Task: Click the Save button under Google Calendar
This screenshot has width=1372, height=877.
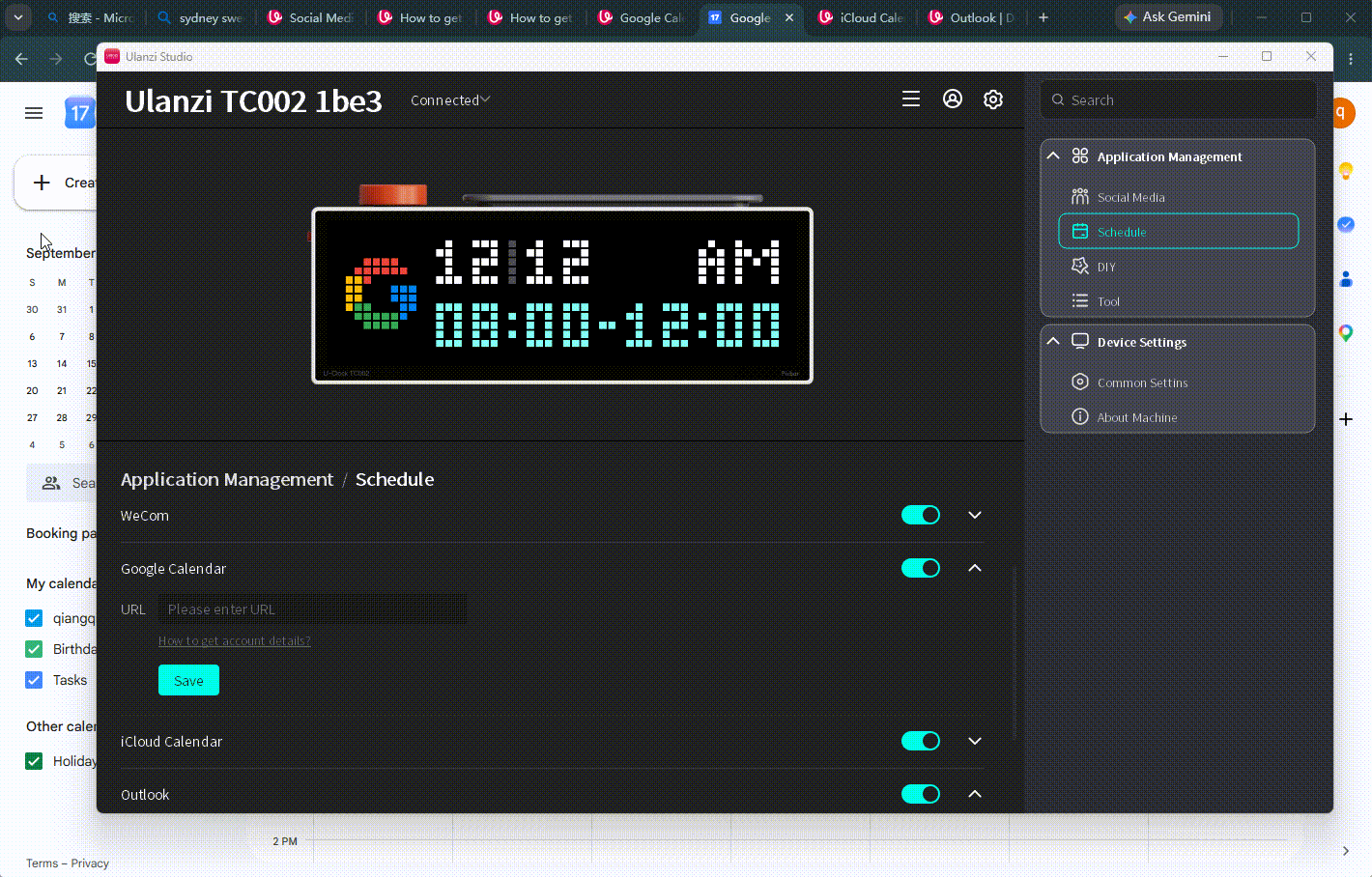Action: (x=188, y=680)
